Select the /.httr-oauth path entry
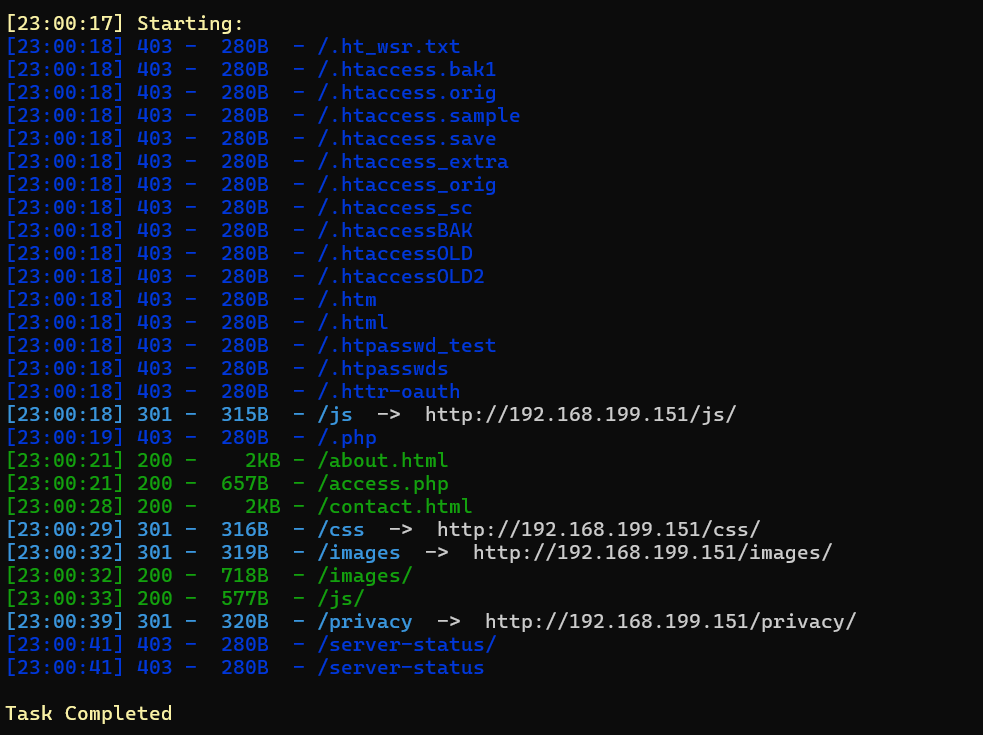Viewport: 983px width, 735px height. coord(388,392)
